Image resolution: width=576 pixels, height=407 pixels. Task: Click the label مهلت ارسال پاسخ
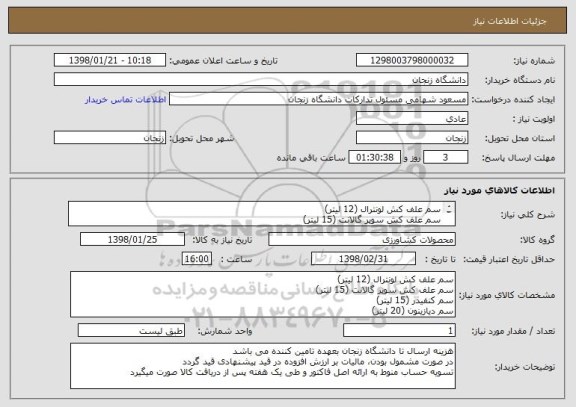(x=518, y=158)
